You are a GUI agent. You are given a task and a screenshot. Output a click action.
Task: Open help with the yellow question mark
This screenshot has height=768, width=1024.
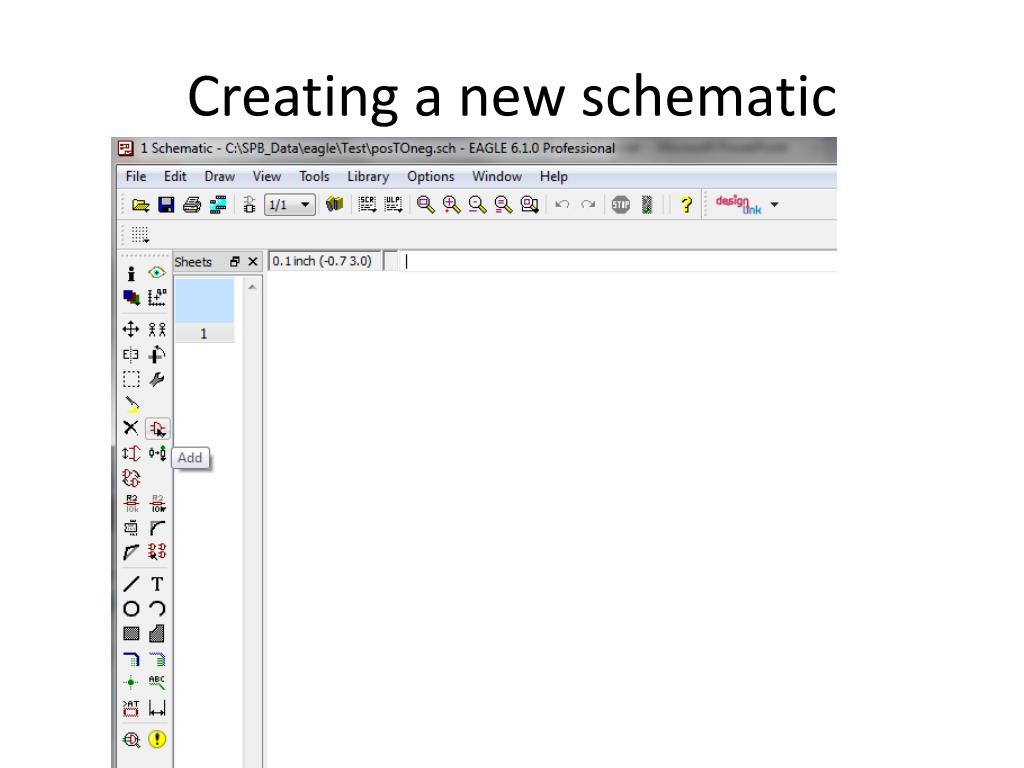click(x=685, y=205)
